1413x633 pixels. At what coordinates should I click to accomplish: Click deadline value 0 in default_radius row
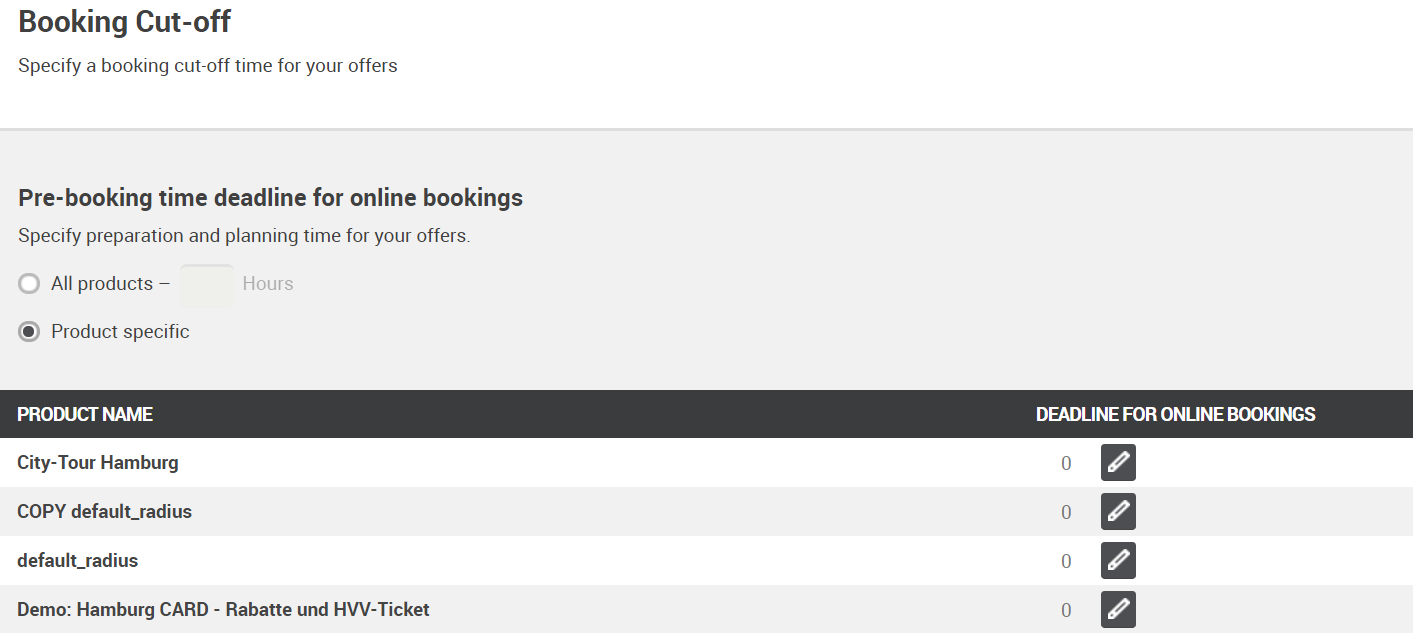(x=1066, y=562)
